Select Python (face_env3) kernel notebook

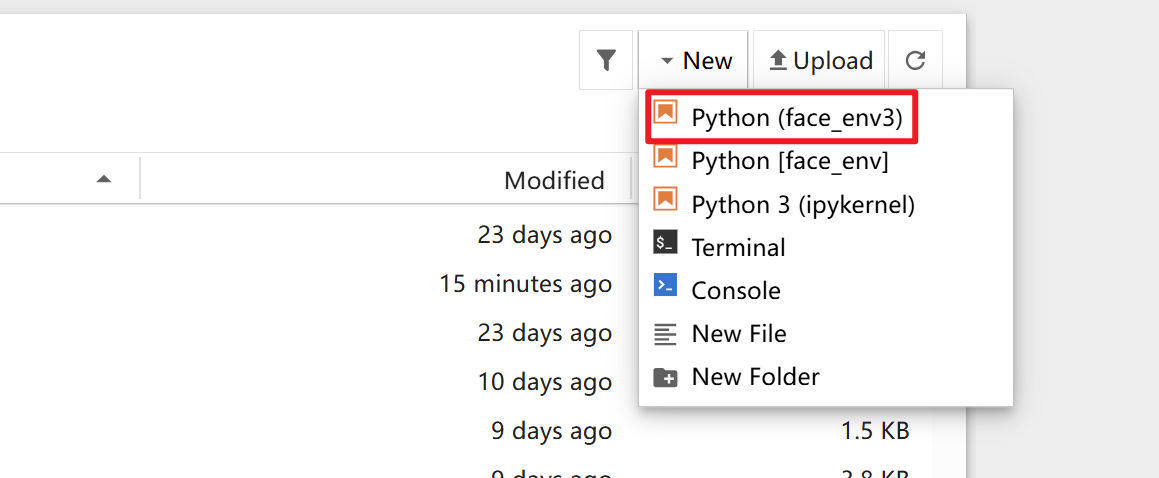coord(796,118)
